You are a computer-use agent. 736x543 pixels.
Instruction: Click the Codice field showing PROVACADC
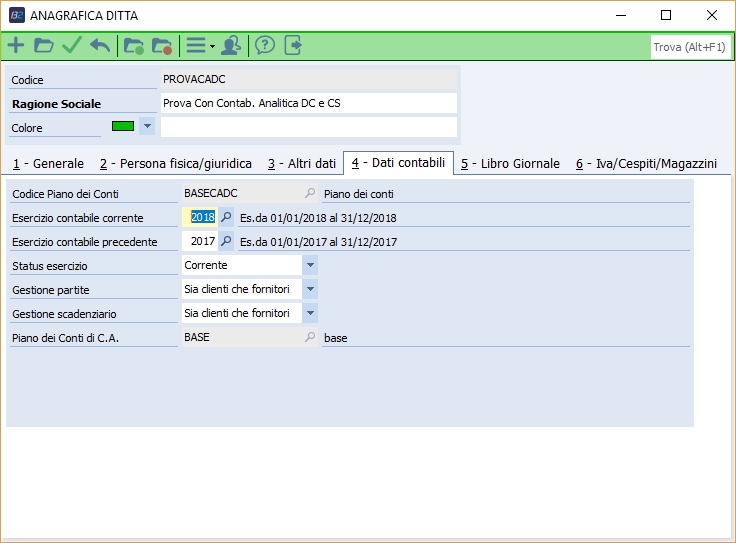tap(309, 79)
